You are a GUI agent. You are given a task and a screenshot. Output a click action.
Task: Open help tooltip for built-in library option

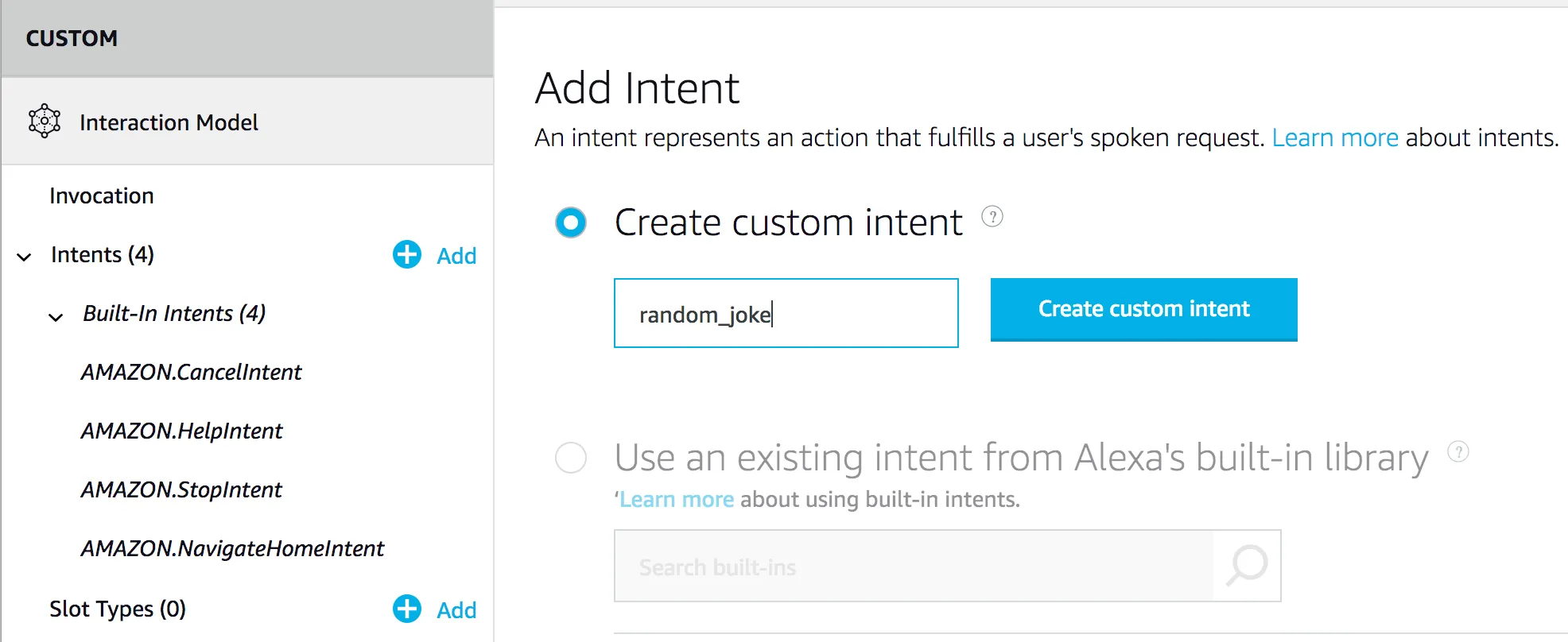tap(1458, 451)
